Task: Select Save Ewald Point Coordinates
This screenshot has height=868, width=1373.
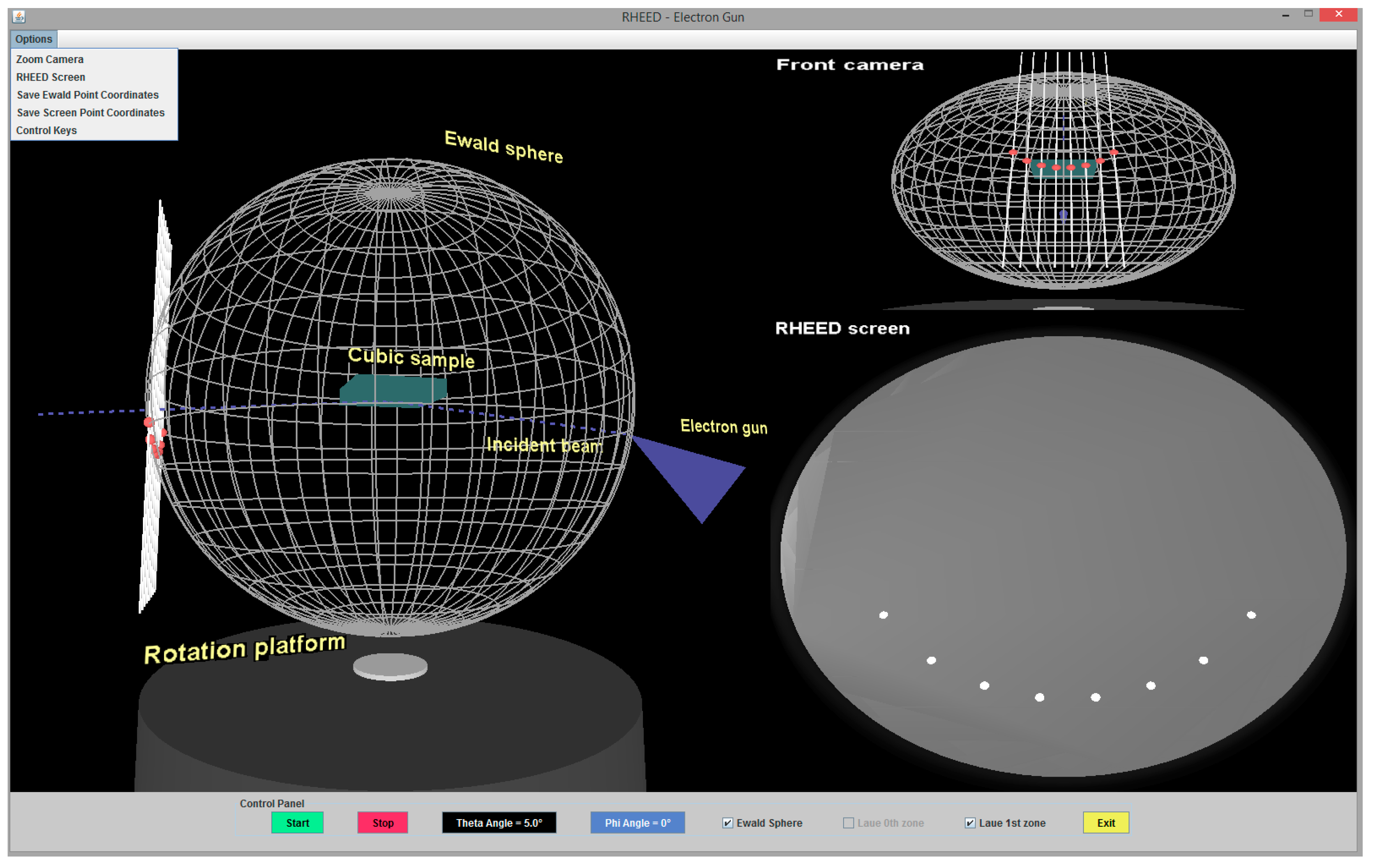Action: point(87,95)
